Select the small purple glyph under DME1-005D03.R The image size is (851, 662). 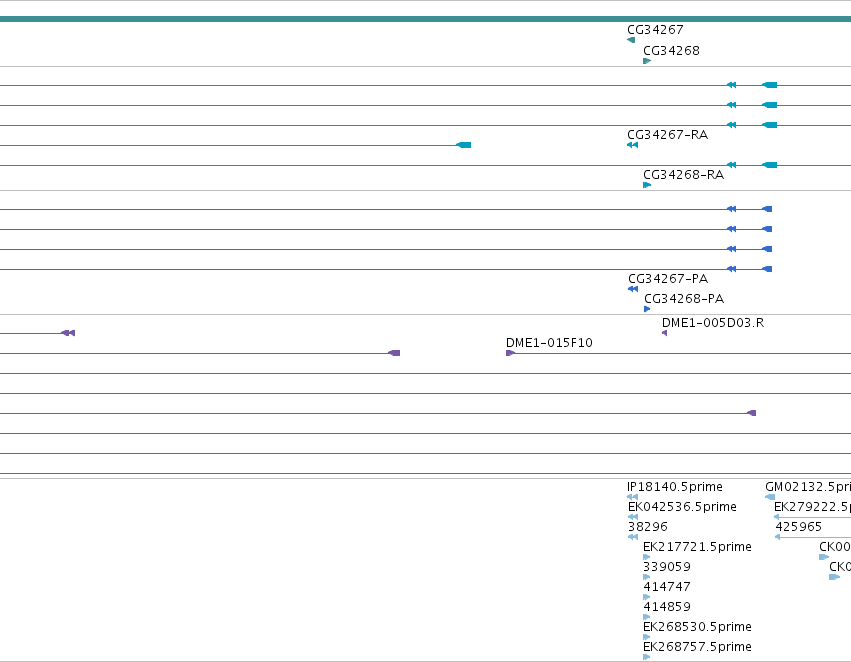[664, 333]
